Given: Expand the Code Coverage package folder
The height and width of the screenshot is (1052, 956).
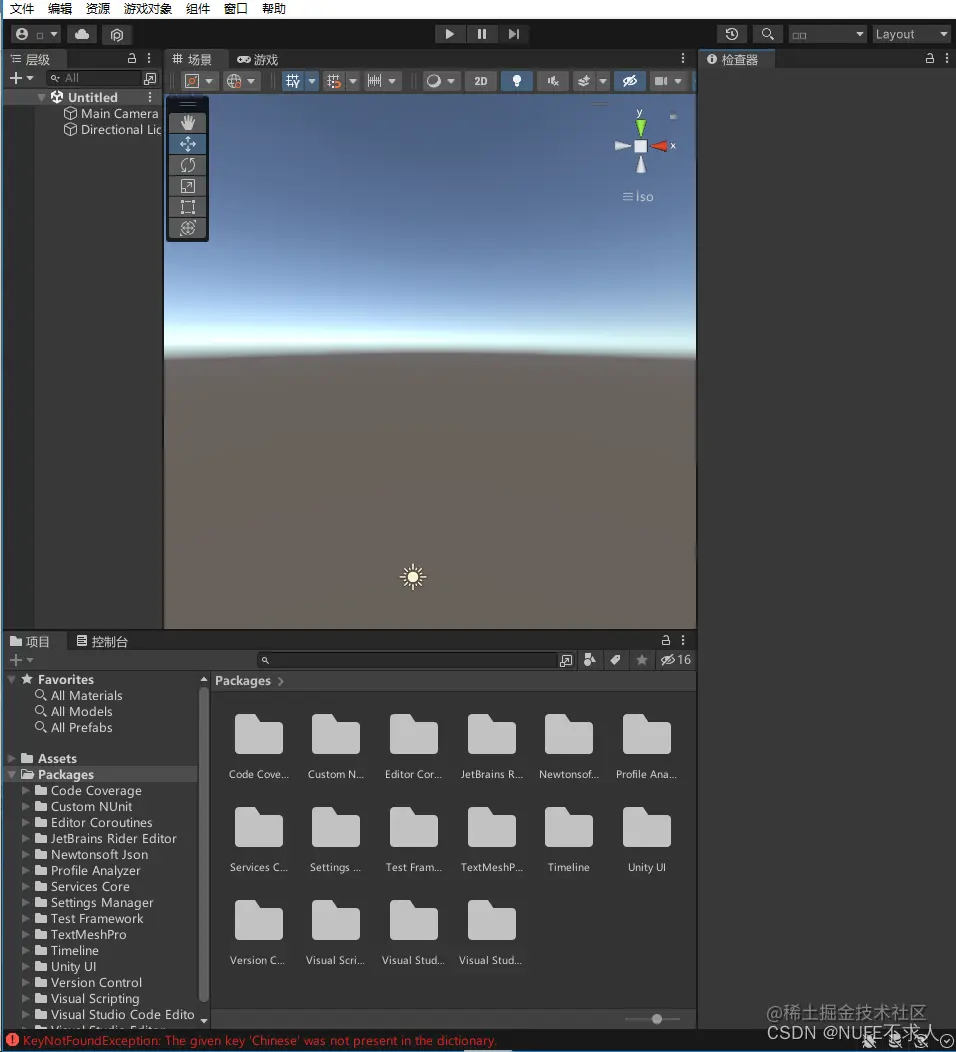Looking at the screenshot, I should point(25,790).
